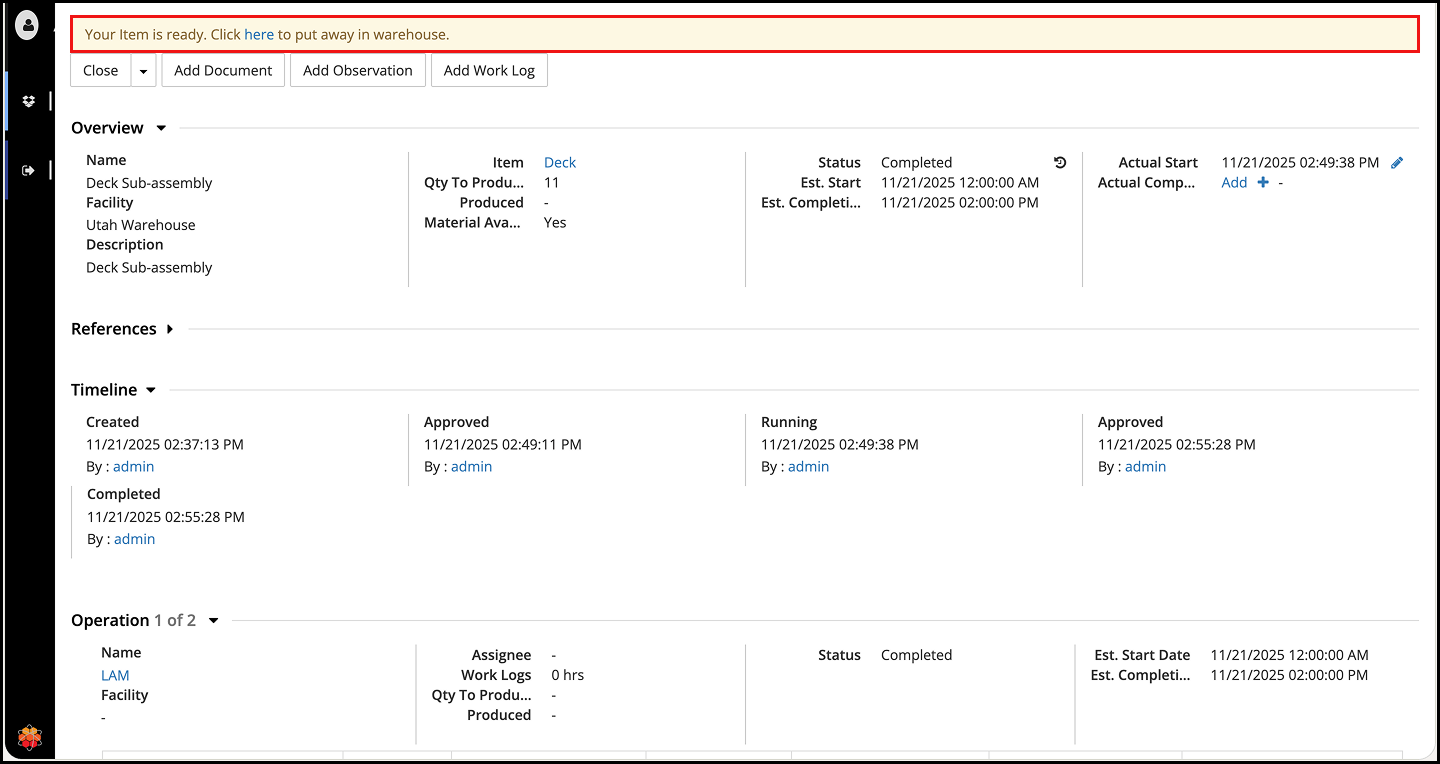The height and width of the screenshot is (764, 1440).
Task: Edit Actual Start with the pencil icon
Action: coord(1397,163)
